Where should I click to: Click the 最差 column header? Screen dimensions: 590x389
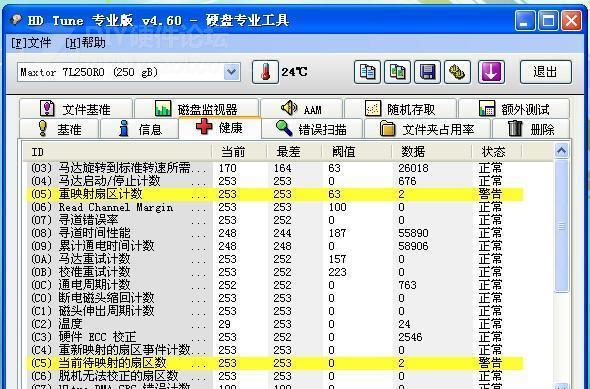pyautogui.click(x=294, y=152)
